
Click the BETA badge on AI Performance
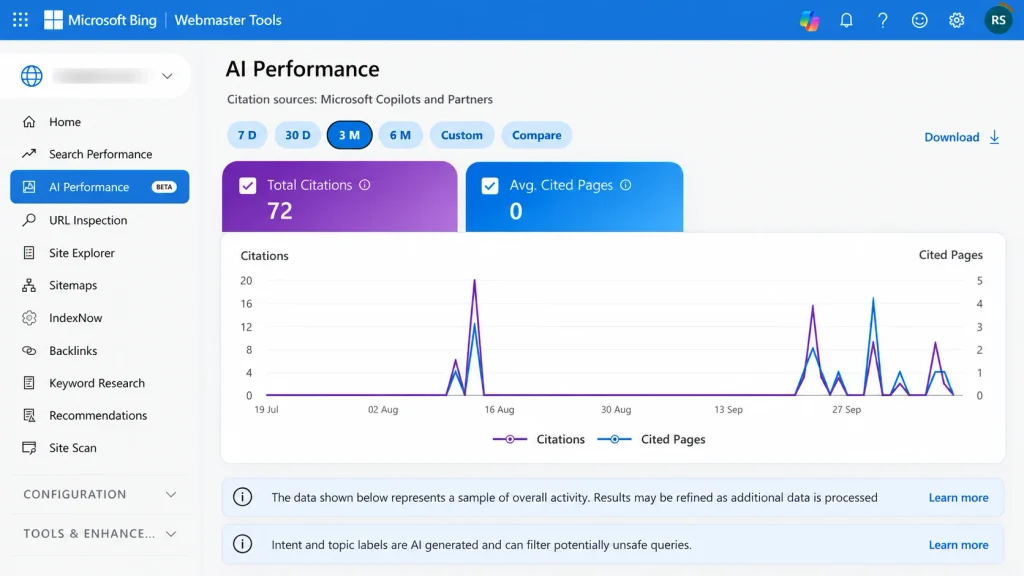(x=164, y=187)
